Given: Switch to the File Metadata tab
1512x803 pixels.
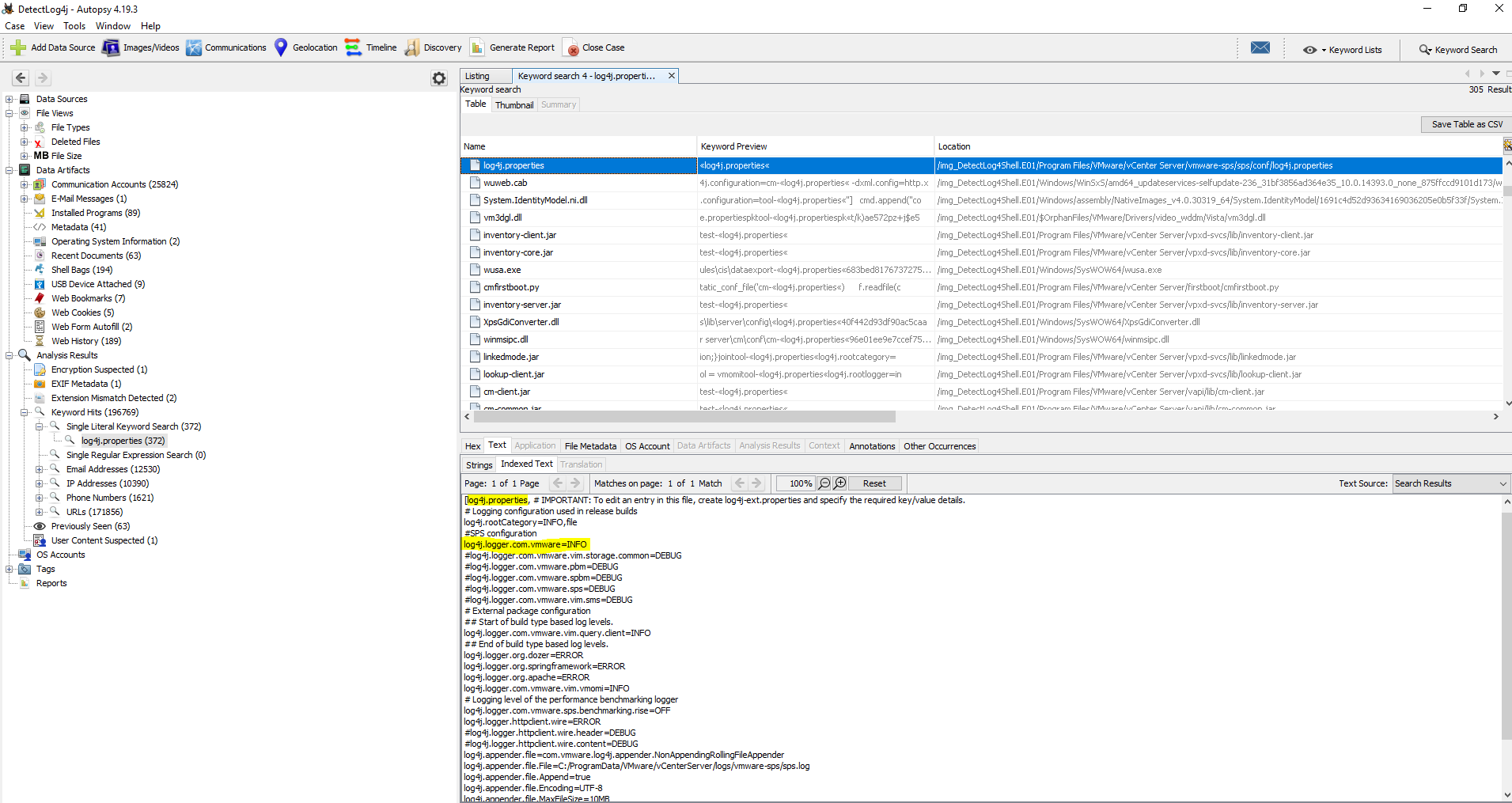Looking at the screenshot, I should click(590, 446).
